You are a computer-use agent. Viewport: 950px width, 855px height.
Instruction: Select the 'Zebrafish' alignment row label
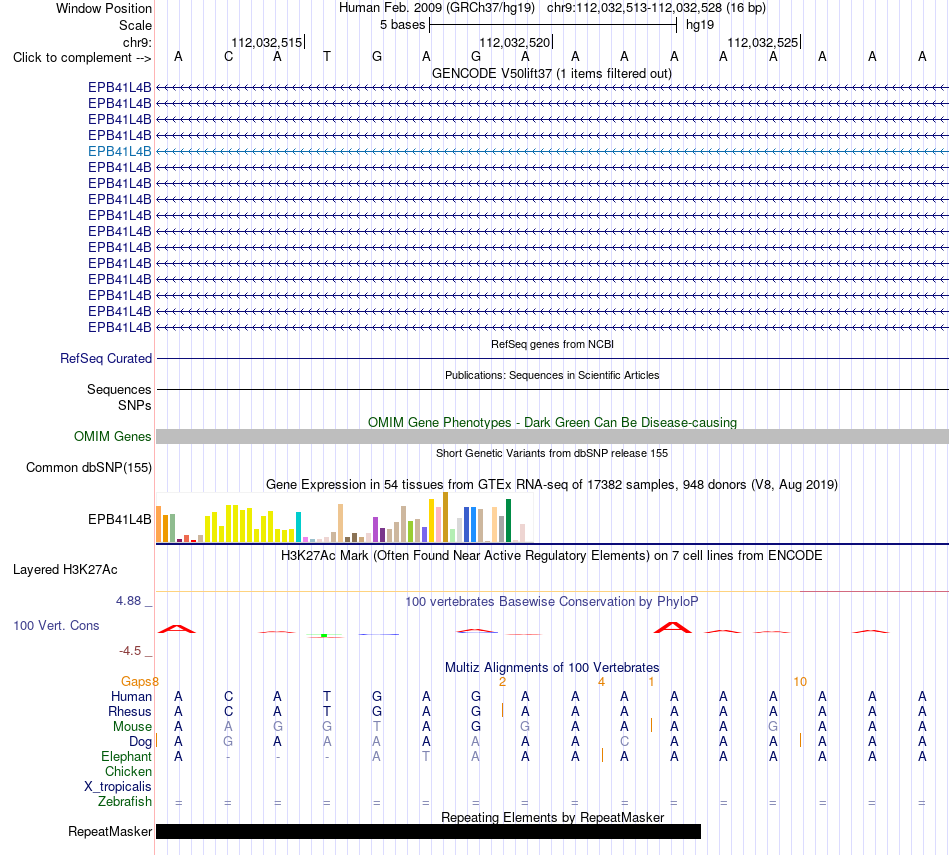click(x=125, y=801)
